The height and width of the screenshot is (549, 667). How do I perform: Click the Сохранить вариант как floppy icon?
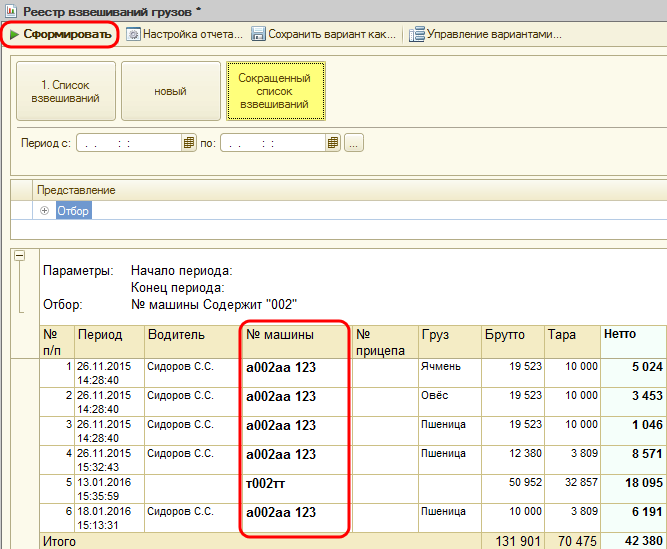tap(258, 34)
